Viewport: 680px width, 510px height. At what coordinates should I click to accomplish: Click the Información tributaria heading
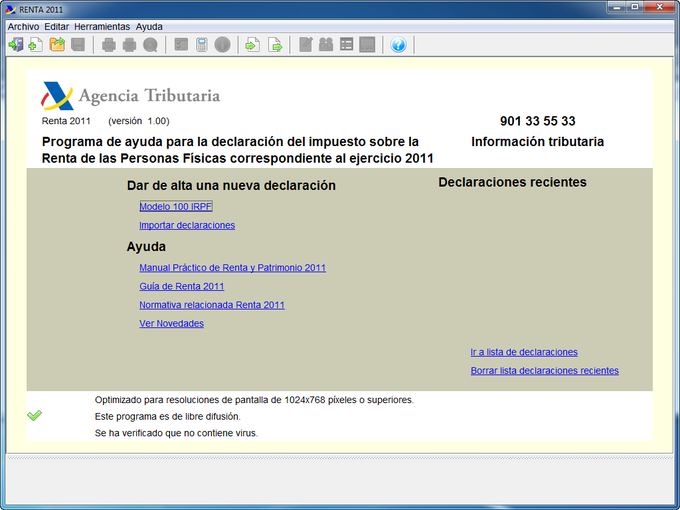coord(538,142)
